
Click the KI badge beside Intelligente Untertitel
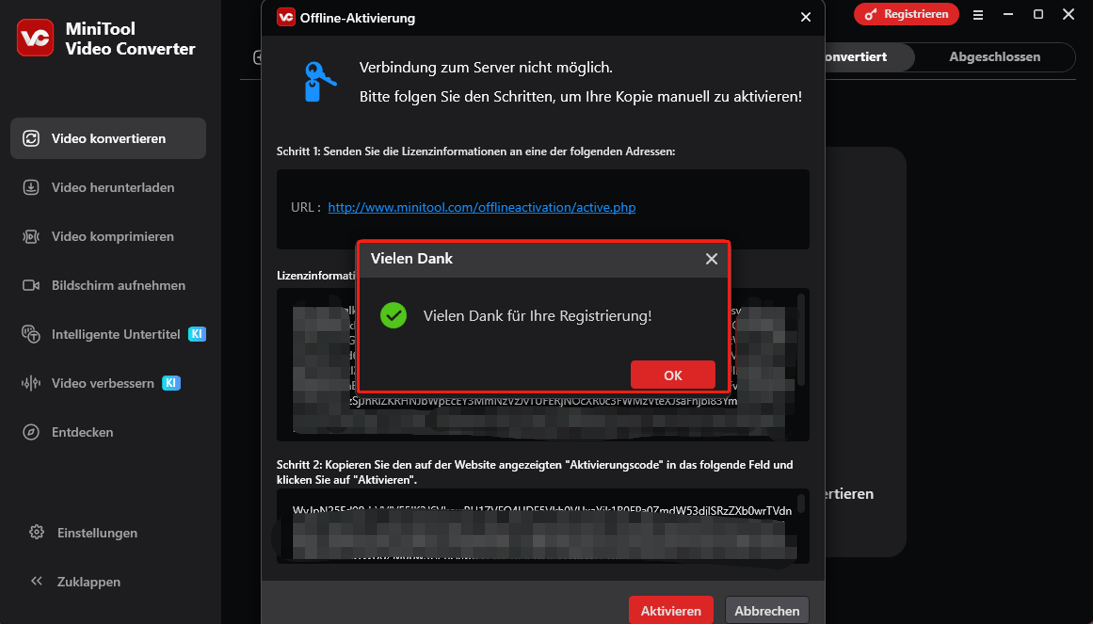[197, 334]
